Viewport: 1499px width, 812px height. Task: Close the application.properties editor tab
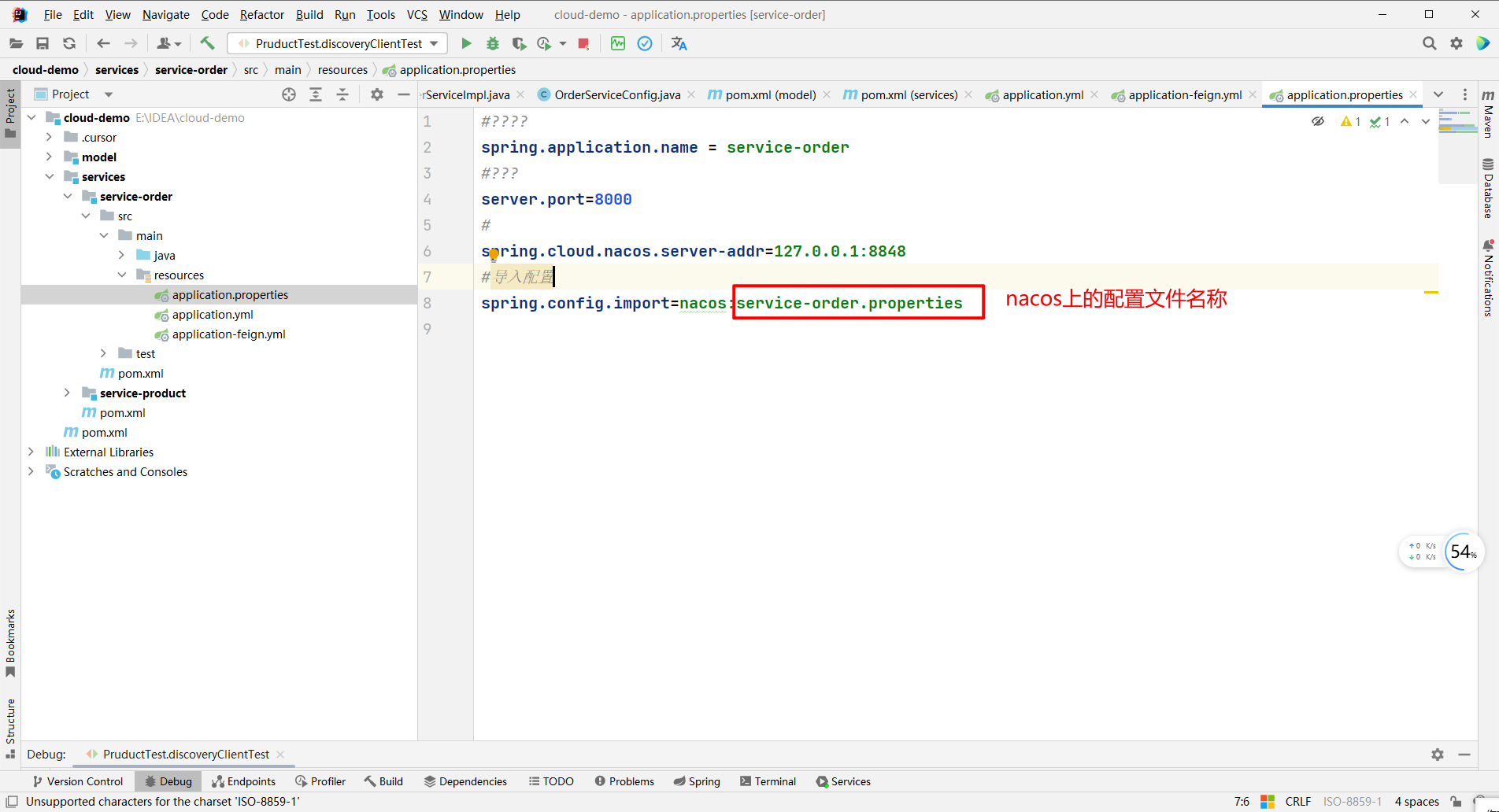click(x=1413, y=94)
